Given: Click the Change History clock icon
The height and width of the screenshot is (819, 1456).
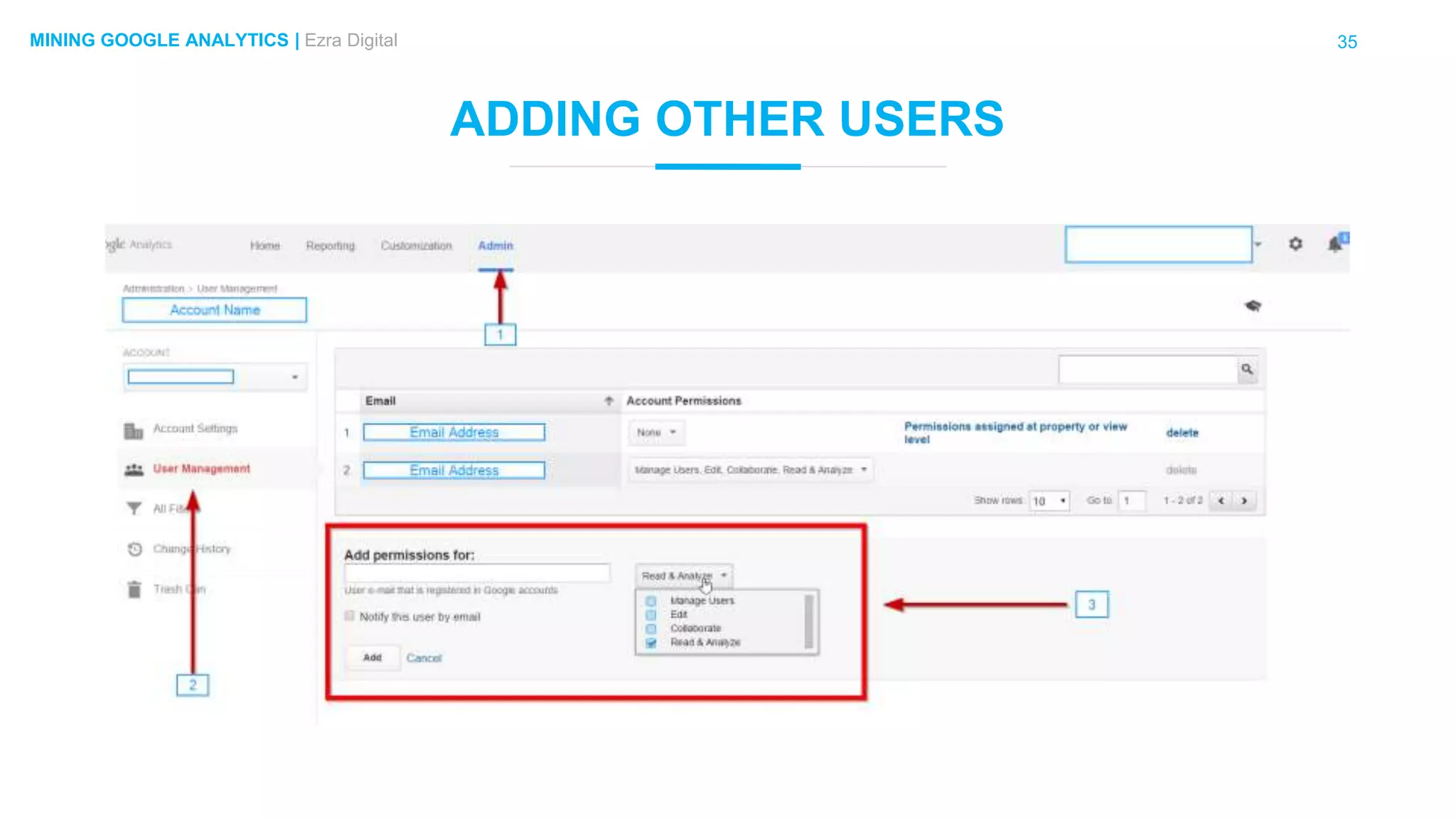Looking at the screenshot, I should coord(134,549).
